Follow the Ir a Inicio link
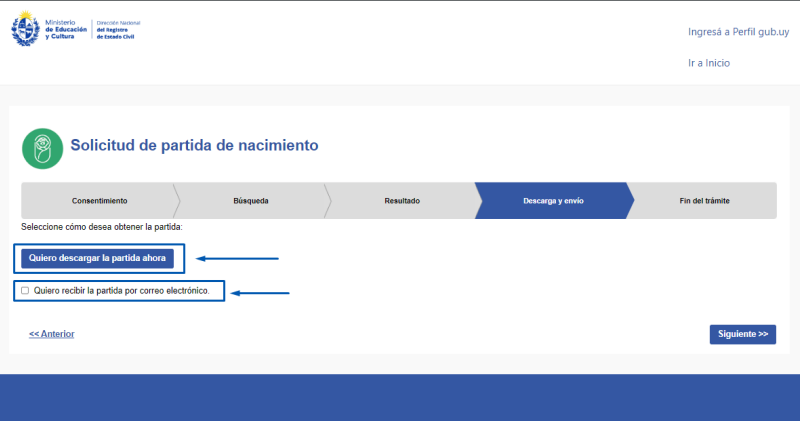The image size is (800, 421). click(708, 62)
